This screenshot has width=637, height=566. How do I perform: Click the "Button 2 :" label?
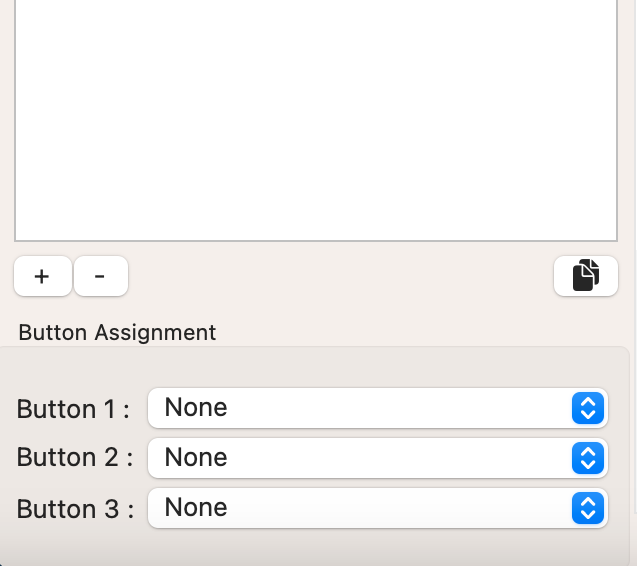coord(75,457)
